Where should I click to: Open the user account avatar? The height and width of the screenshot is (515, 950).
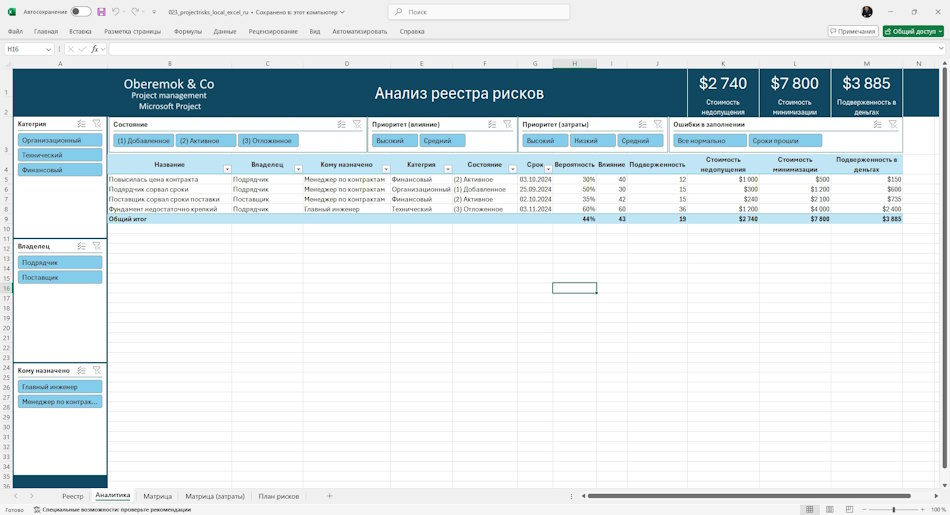(x=867, y=12)
